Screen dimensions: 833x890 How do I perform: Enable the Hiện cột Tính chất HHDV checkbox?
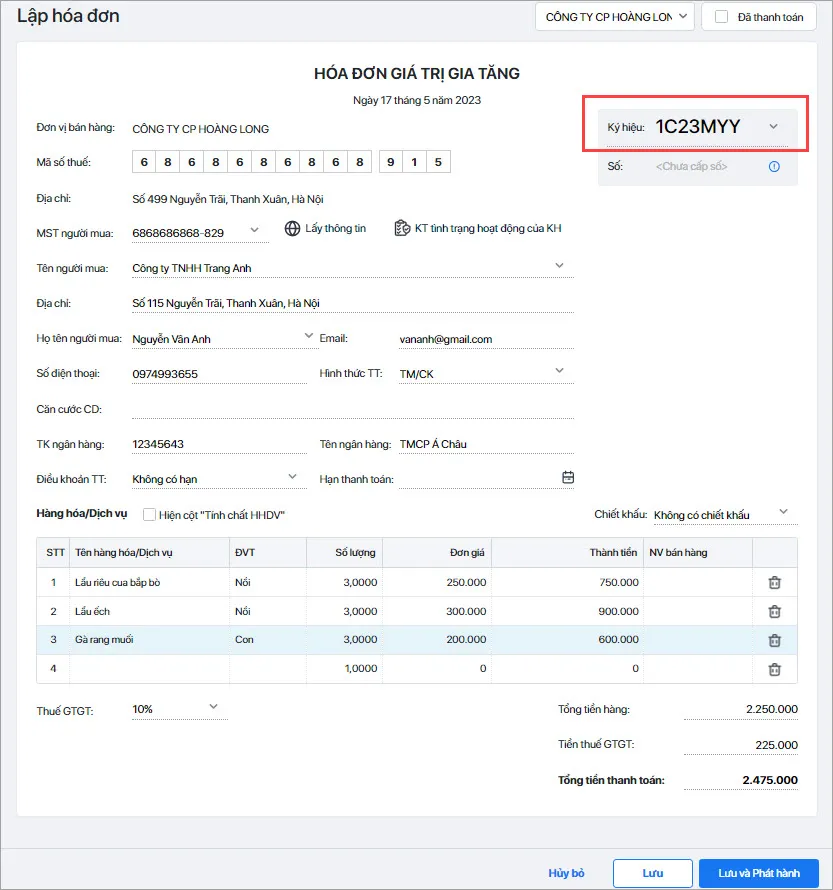pos(149,515)
